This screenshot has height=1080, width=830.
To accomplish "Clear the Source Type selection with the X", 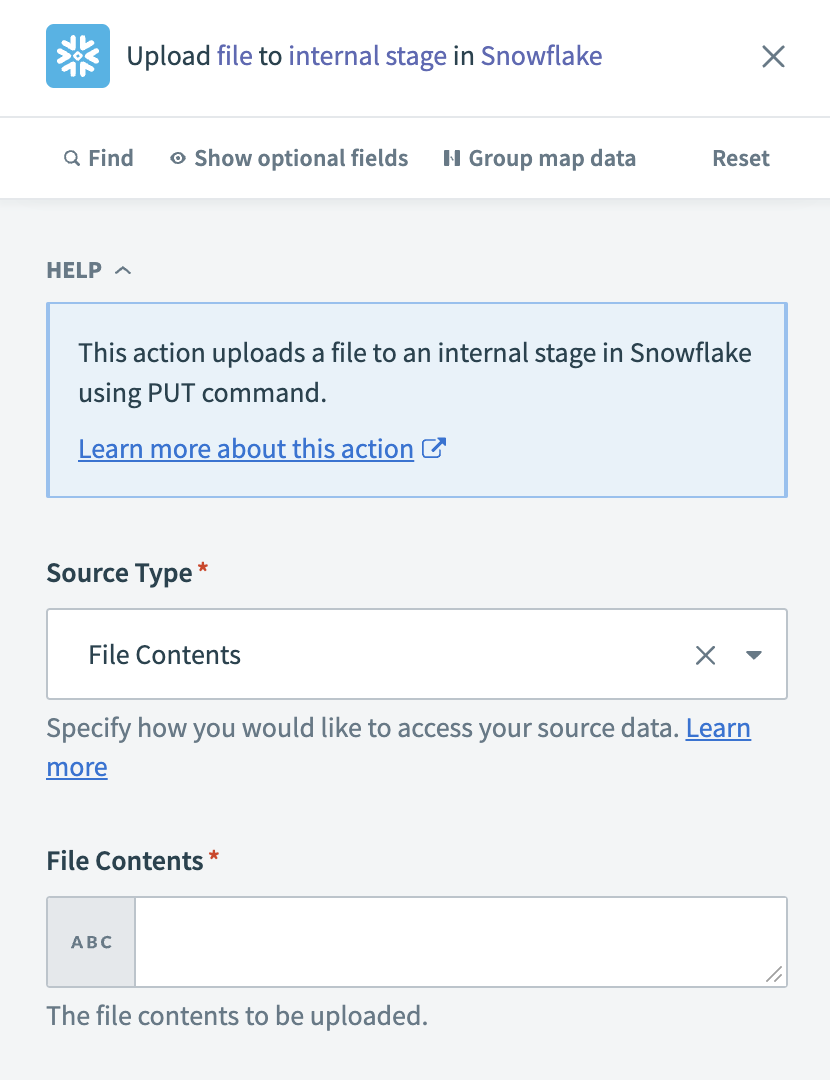I will coord(705,654).
